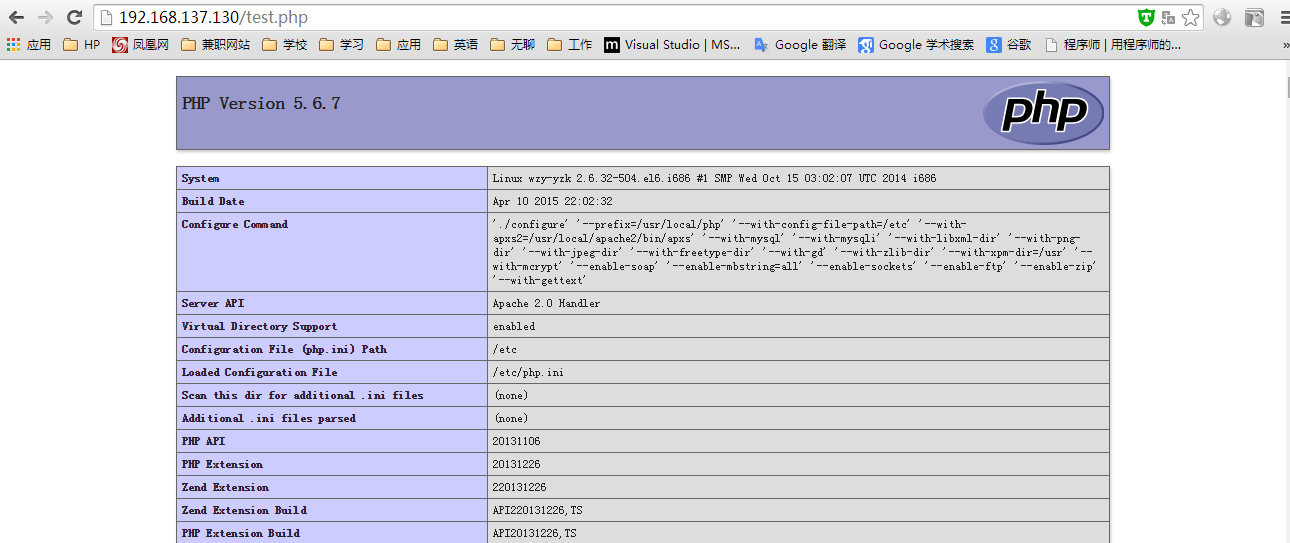Expand the bookmarks overflow chevron
The height and width of the screenshot is (543, 1290).
click(1285, 45)
